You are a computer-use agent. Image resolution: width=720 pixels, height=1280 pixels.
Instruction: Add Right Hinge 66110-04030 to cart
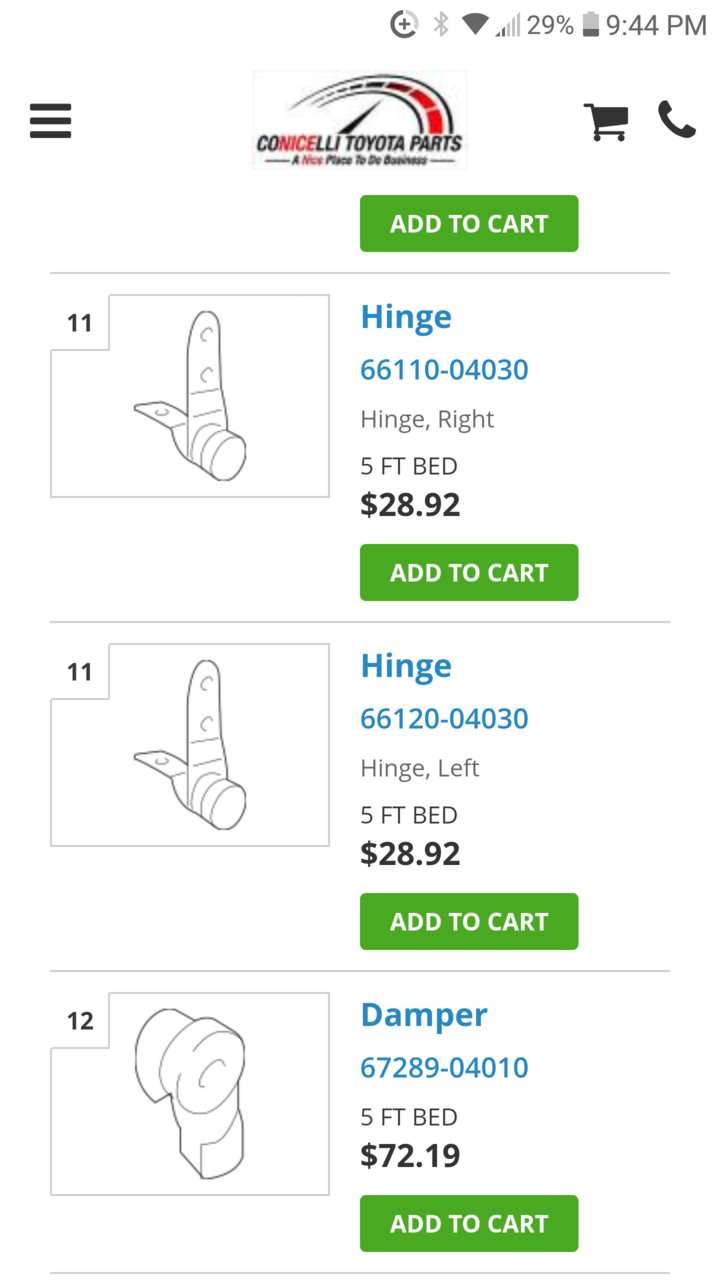[x=469, y=572]
